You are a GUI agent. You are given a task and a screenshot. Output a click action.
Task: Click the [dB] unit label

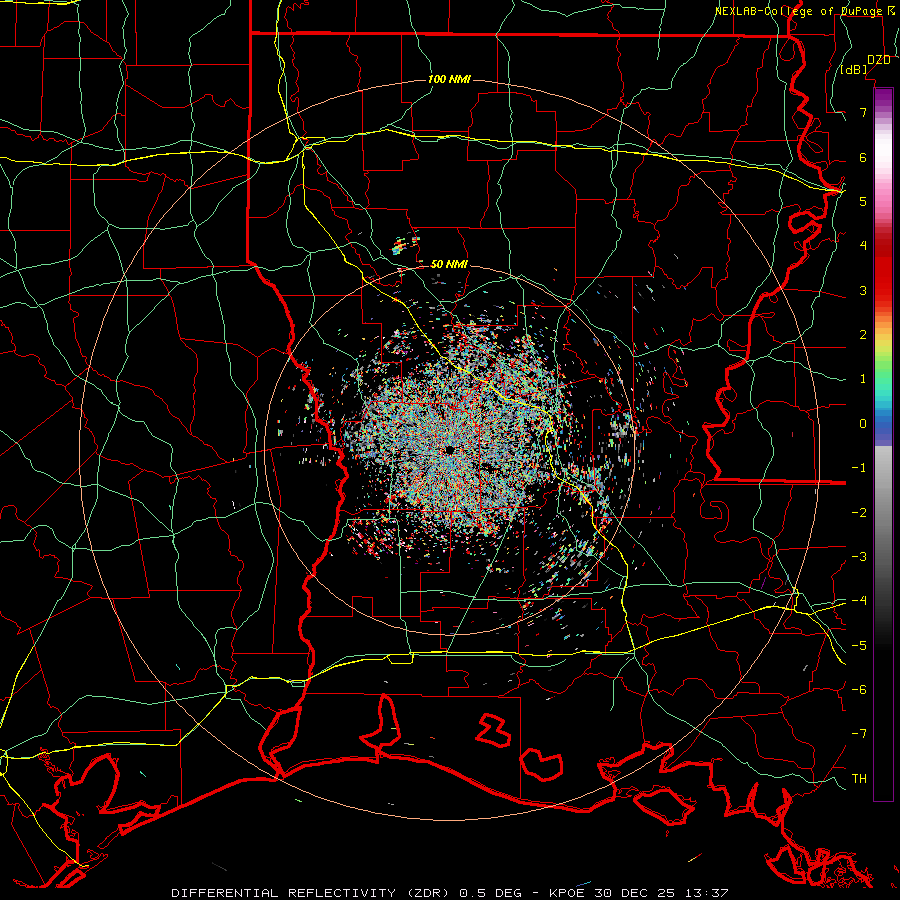854,69
